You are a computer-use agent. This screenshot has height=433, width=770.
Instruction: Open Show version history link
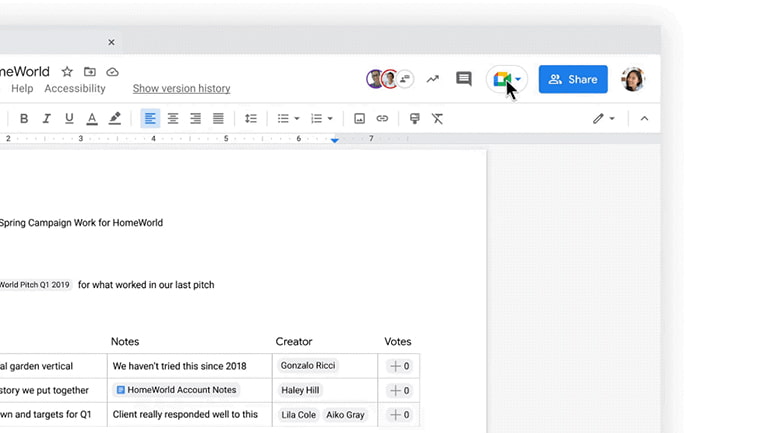[181, 88]
